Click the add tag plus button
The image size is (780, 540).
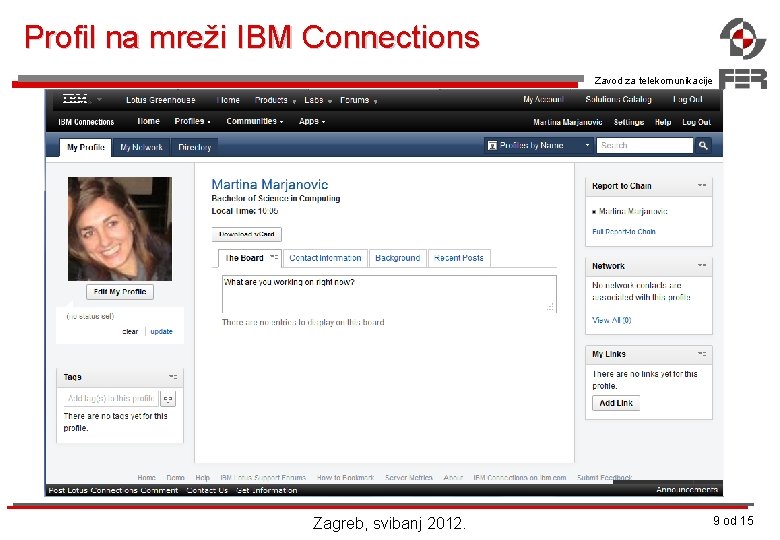168,398
